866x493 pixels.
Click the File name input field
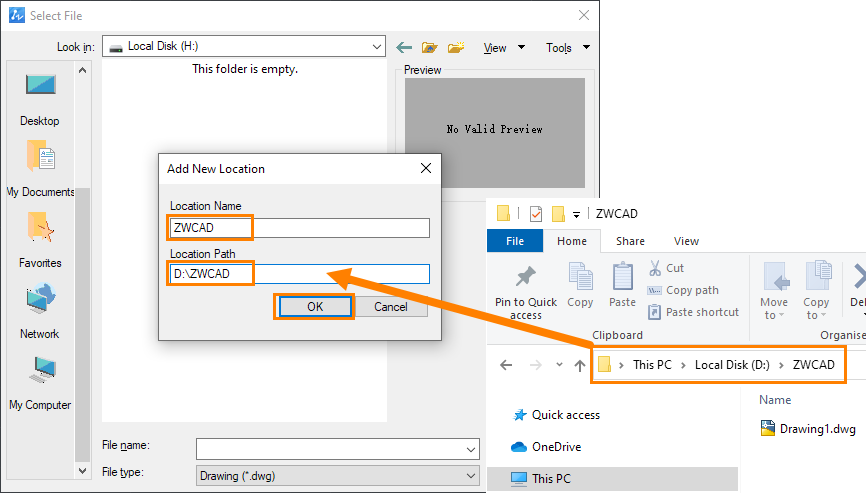(330, 449)
